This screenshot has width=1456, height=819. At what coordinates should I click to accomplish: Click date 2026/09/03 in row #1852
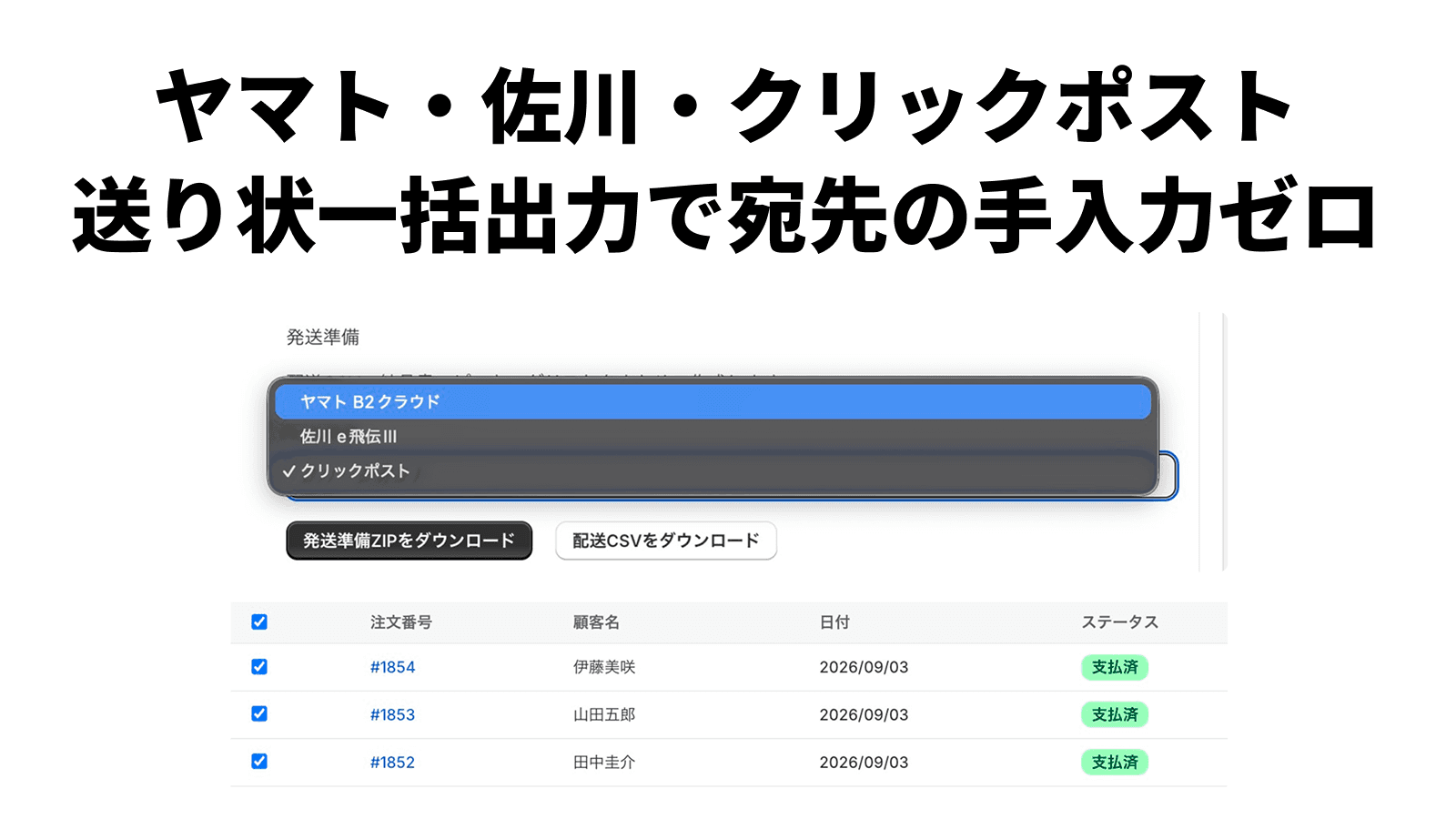tap(864, 762)
